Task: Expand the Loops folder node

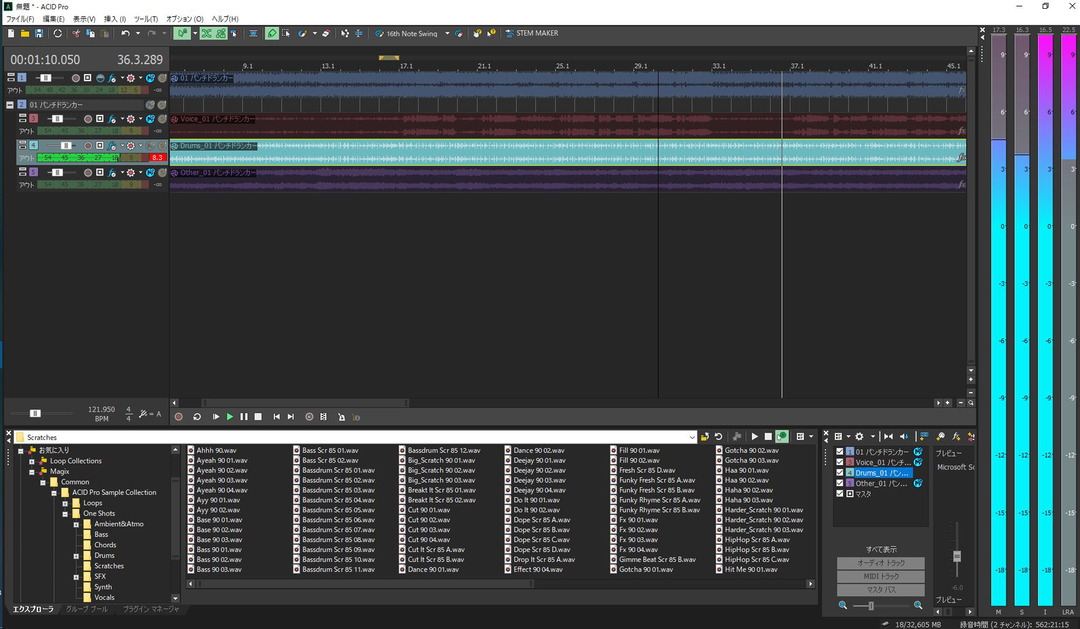Action: pos(65,503)
